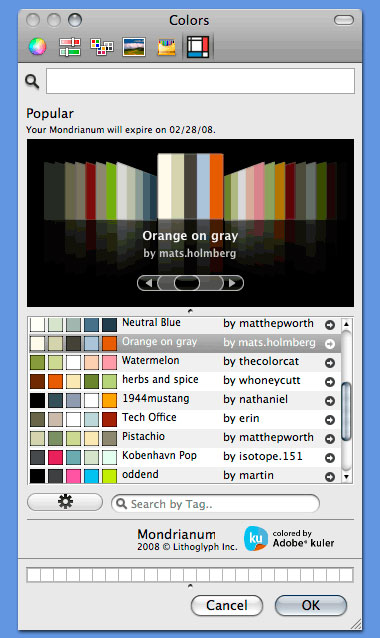The height and width of the screenshot is (638, 380).
Task: Open the gear settings dropdown
Action: click(x=65, y=502)
